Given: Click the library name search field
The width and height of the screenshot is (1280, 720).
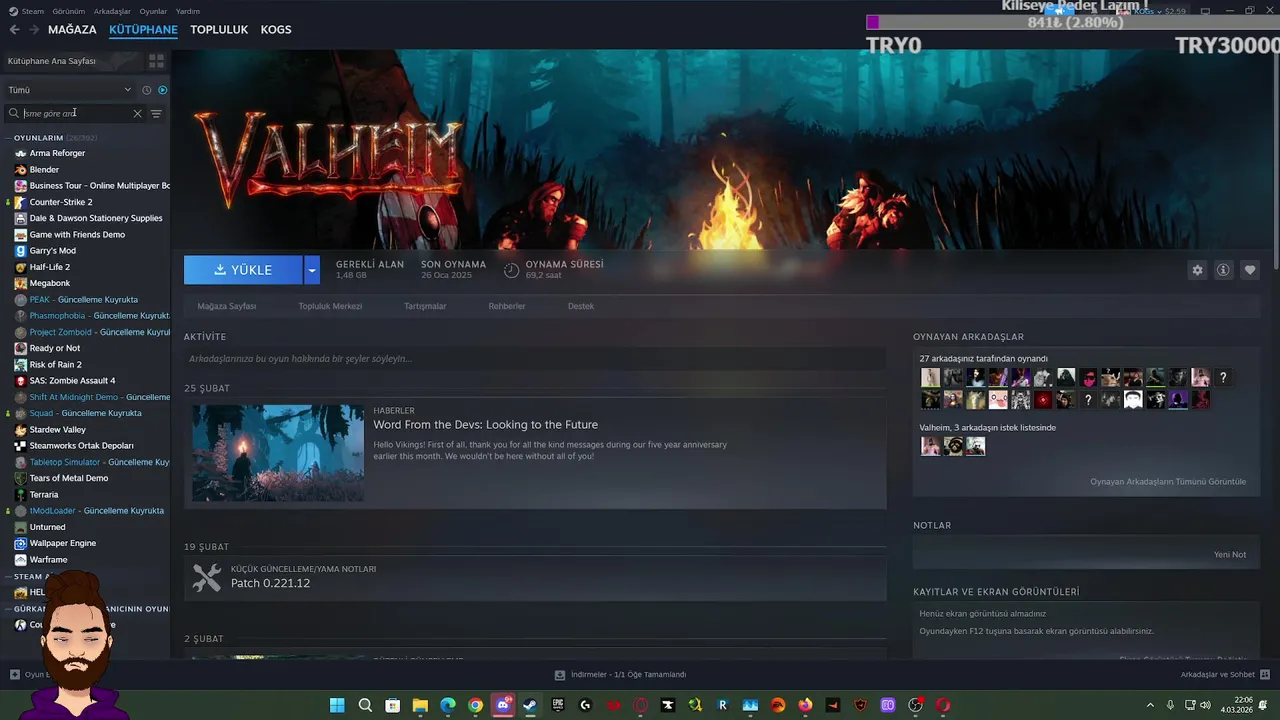Looking at the screenshot, I should [x=76, y=113].
